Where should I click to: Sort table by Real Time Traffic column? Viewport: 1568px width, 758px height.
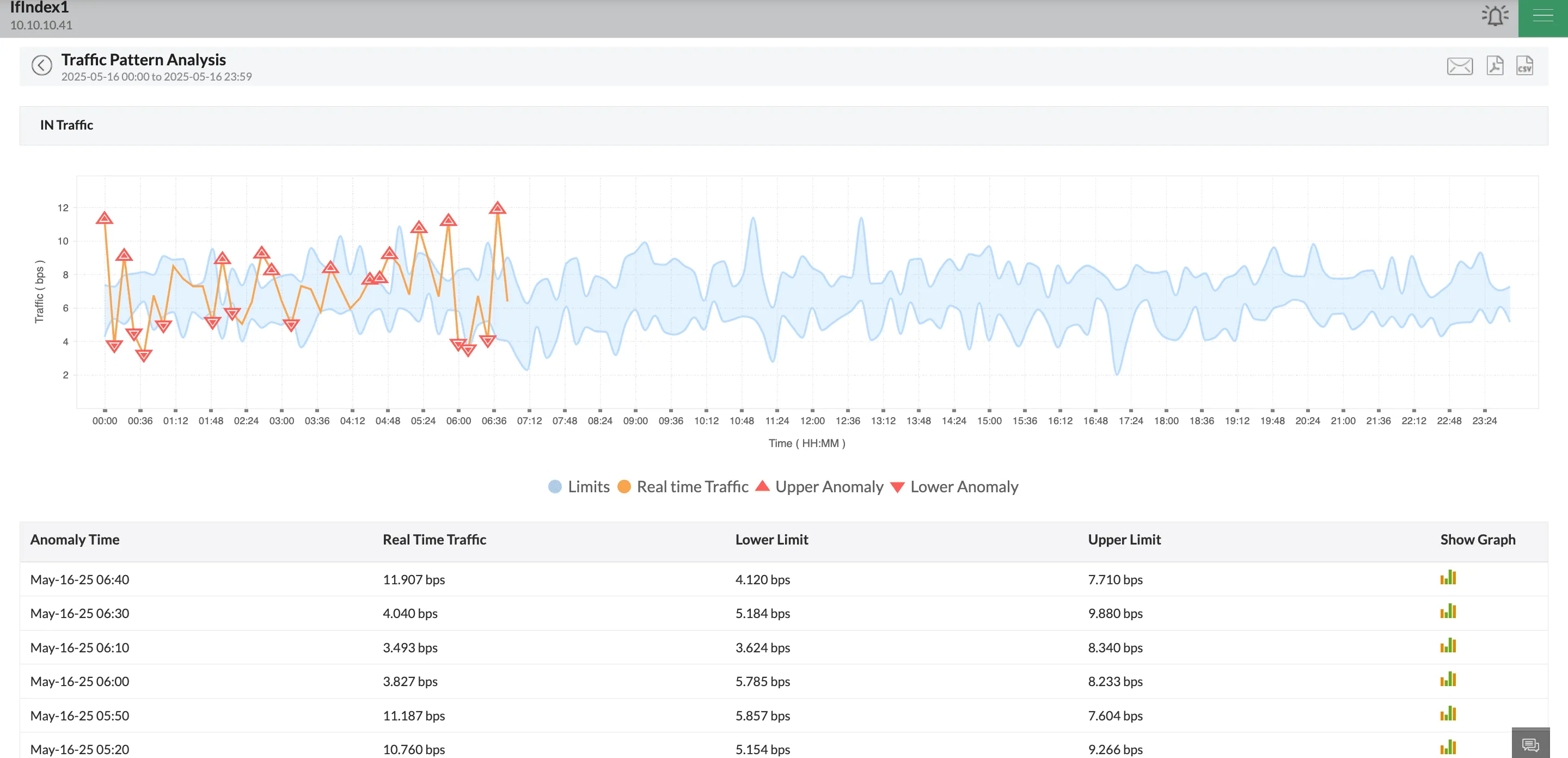click(x=434, y=540)
